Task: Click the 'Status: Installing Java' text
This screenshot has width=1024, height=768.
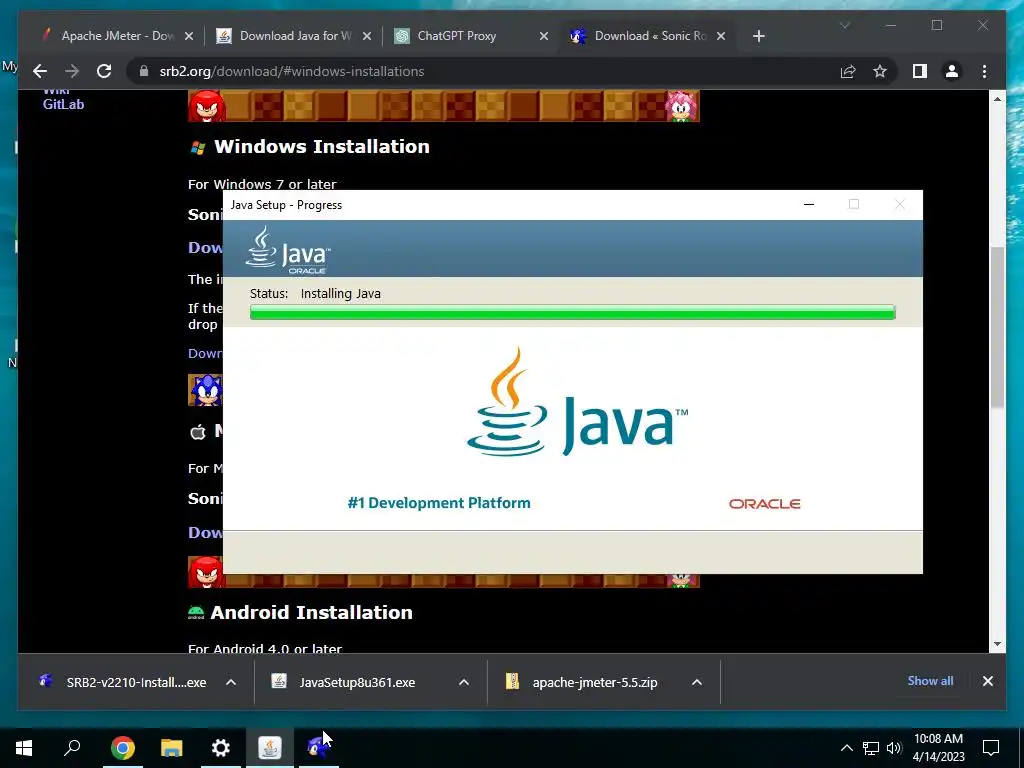Action: coord(315,294)
